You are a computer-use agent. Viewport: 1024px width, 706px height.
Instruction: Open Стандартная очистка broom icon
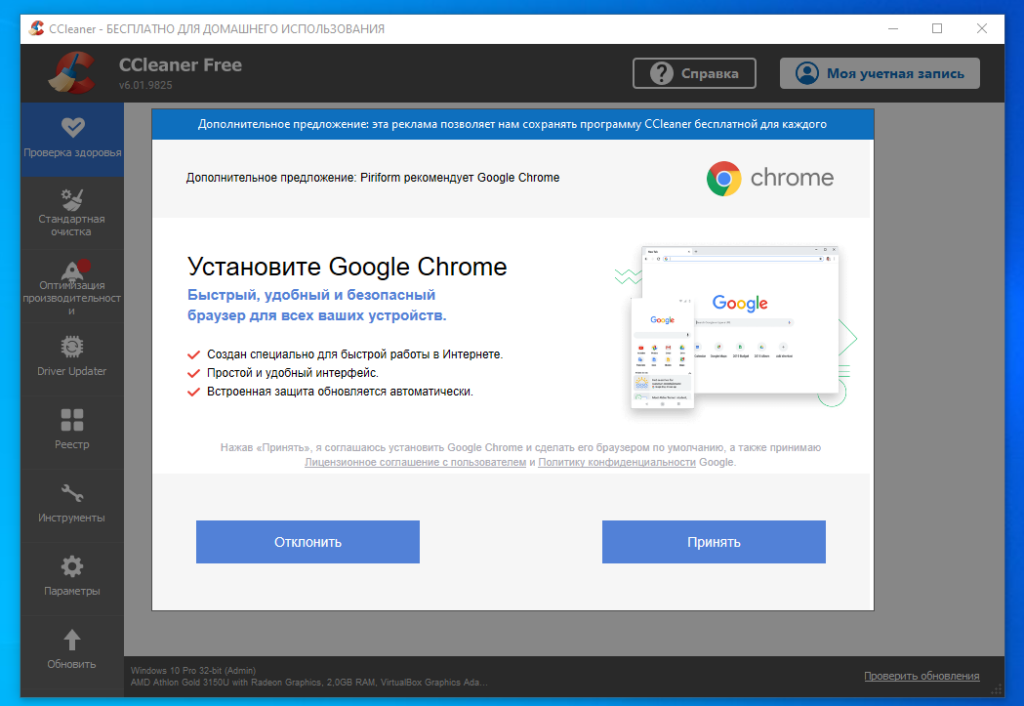click(x=72, y=199)
